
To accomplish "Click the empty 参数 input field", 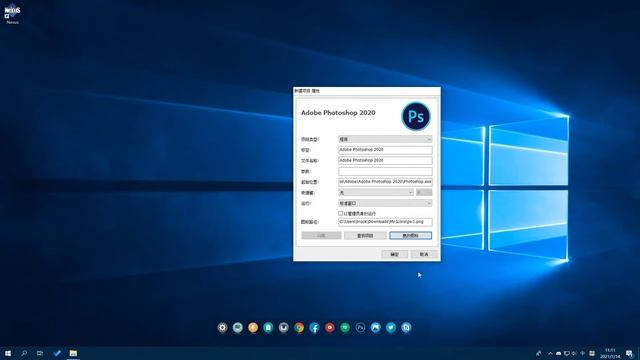I will click(385, 171).
